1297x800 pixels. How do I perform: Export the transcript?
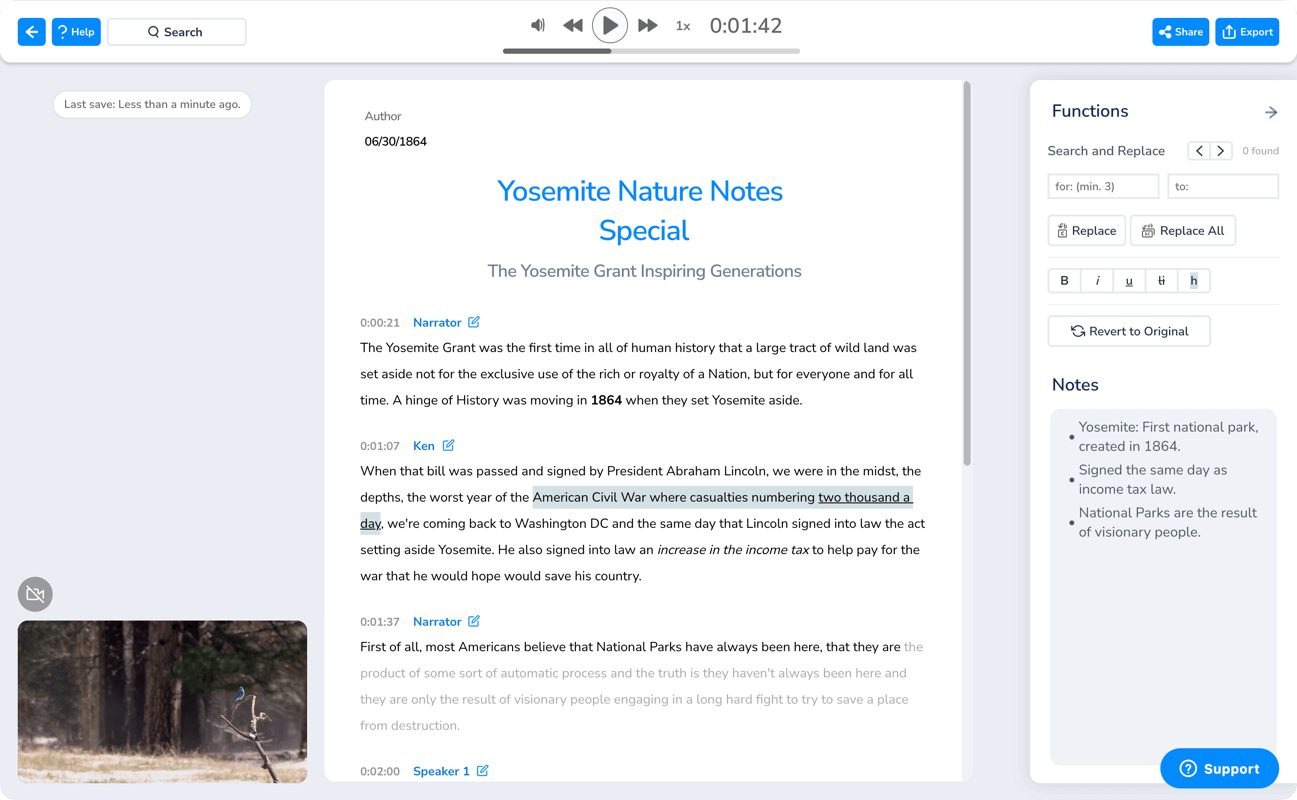pos(1247,31)
